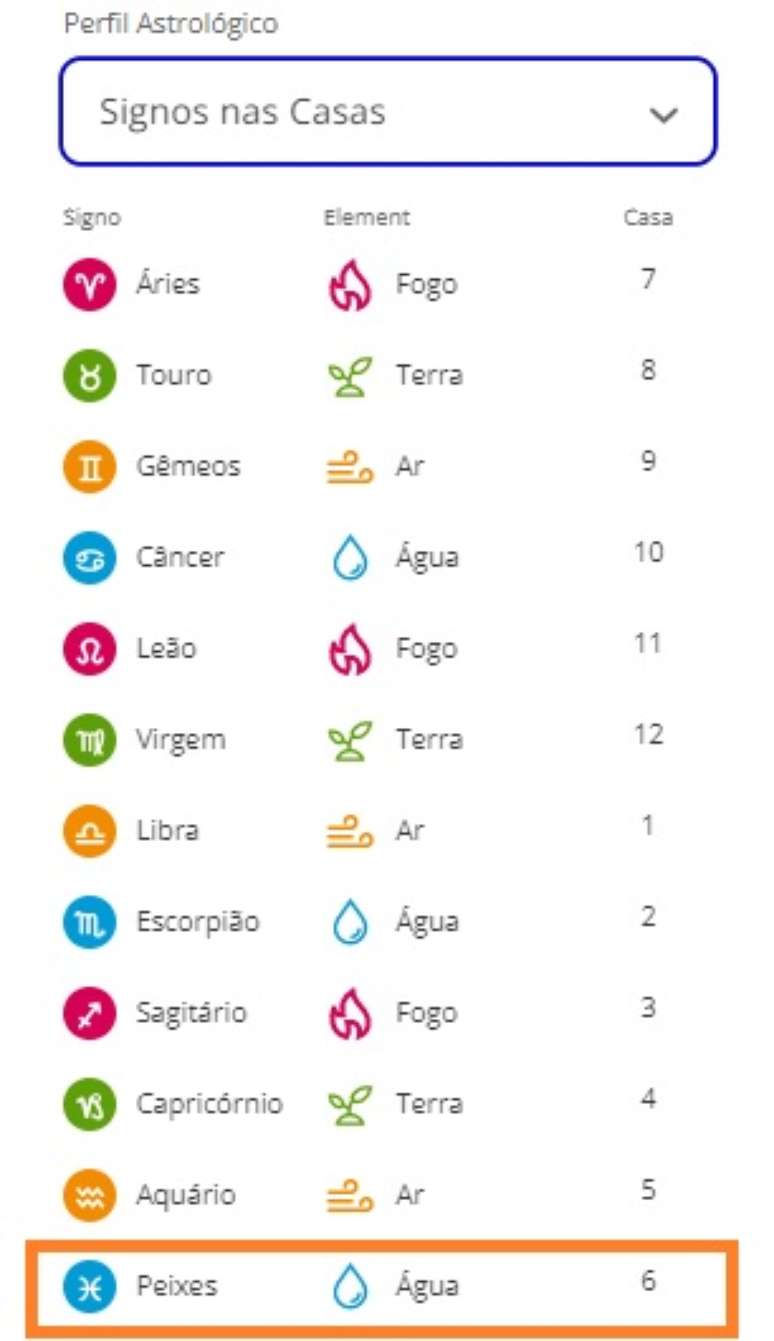Click the Touro zodiac sign icon
This screenshot has width=774, height=1341.
(91, 375)
